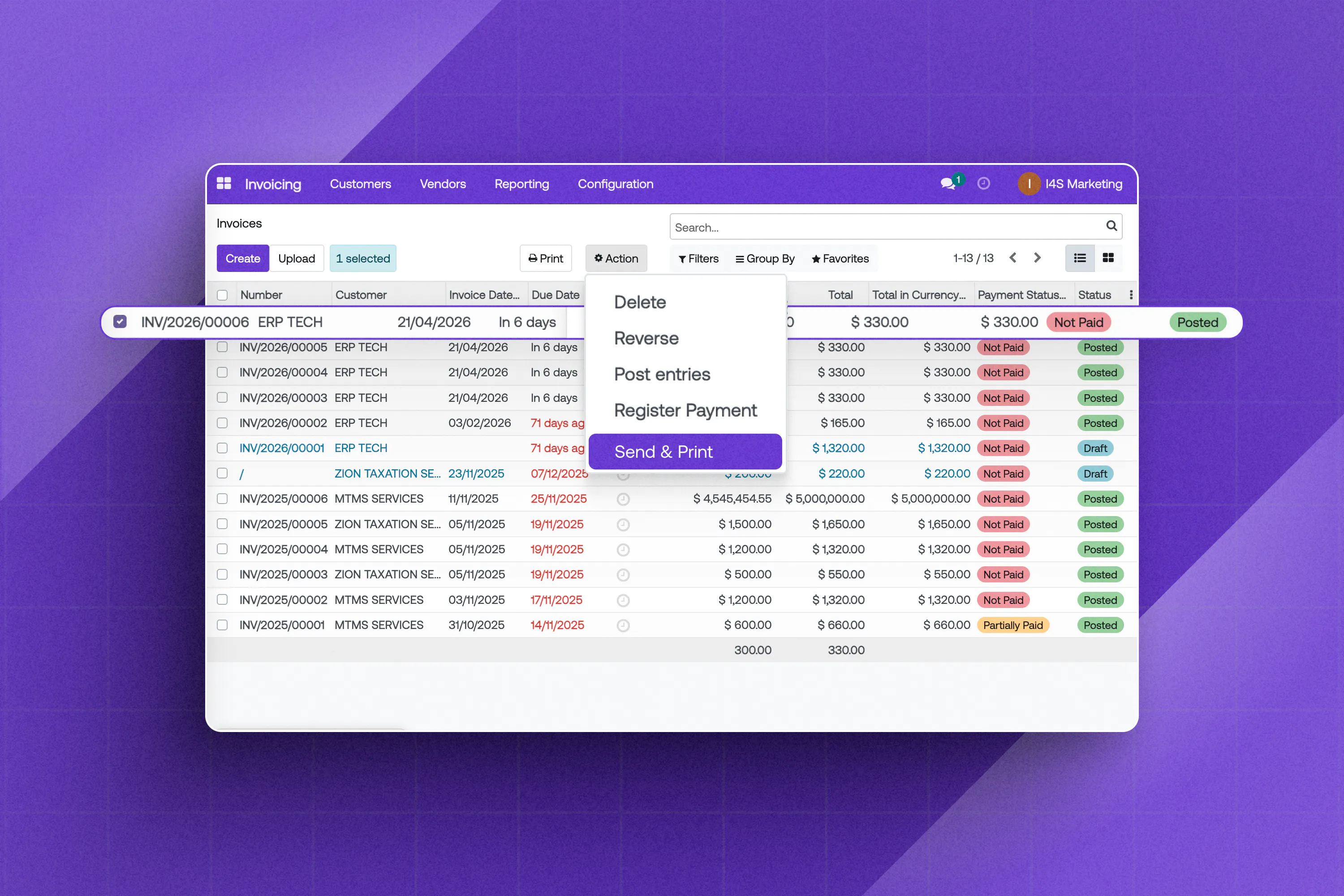The width and height of the screenshot is (1344, 896).
Task: Click the $ 5,000,000.00 total in INV/2025/00006 row
Action: click(x=825, y=499)
